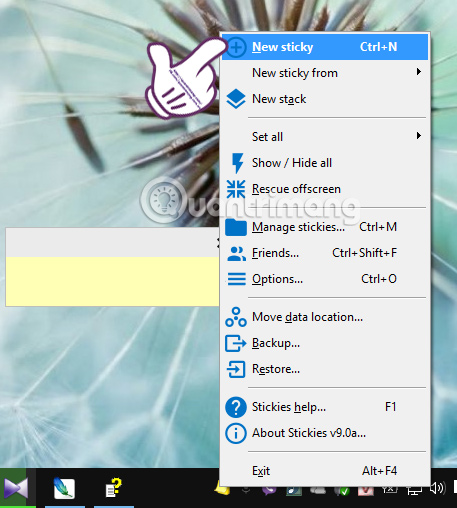Click the volume speaker icon in the system tray

(437, 489)
